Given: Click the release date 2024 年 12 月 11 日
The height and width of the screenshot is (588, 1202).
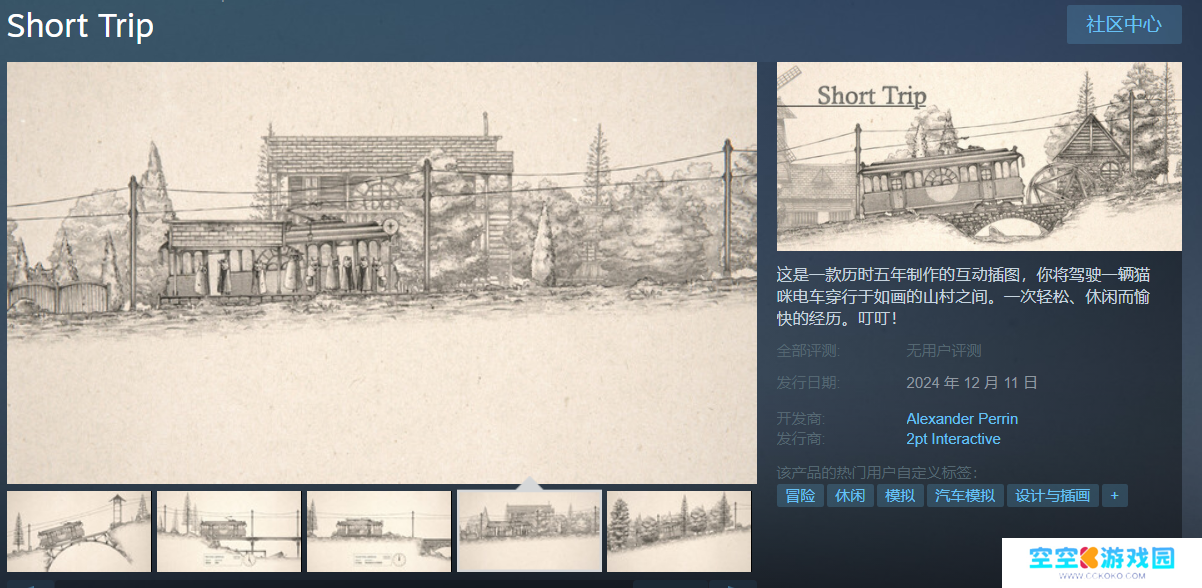Looking at the screenshot, I should coord(972,383).
